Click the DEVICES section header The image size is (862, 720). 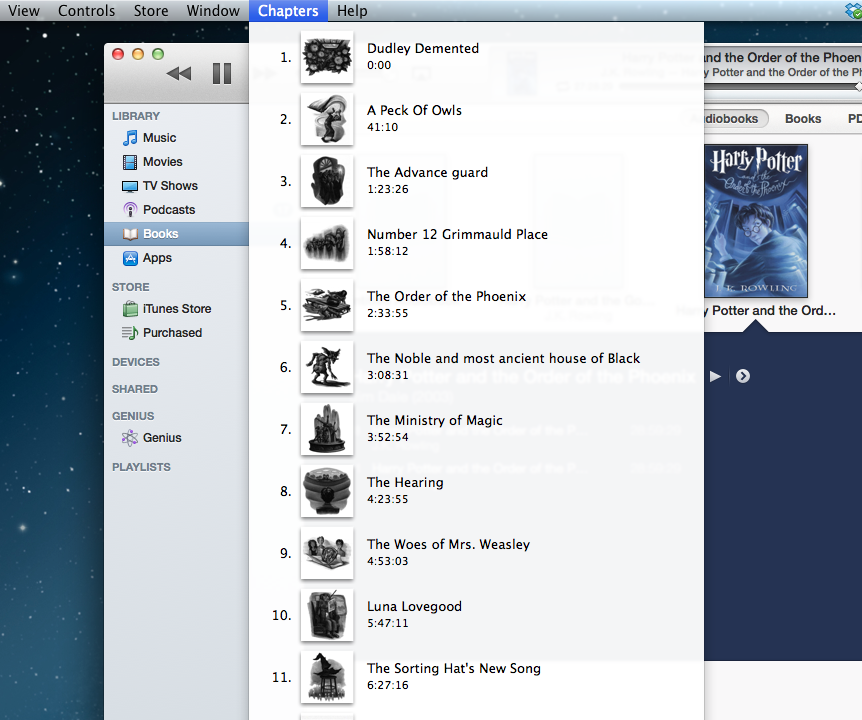tap(136, 362)
